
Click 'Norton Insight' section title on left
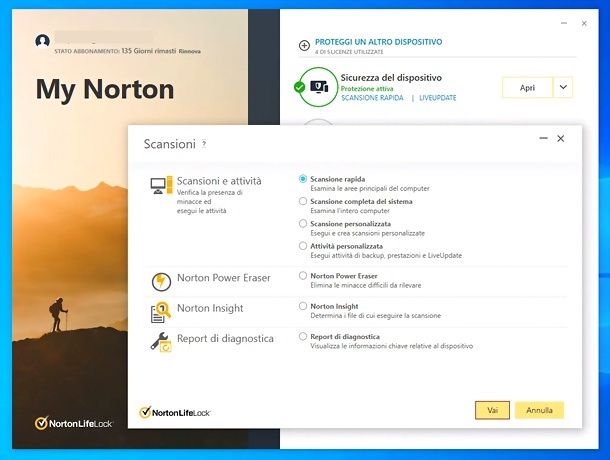(210, 308)
